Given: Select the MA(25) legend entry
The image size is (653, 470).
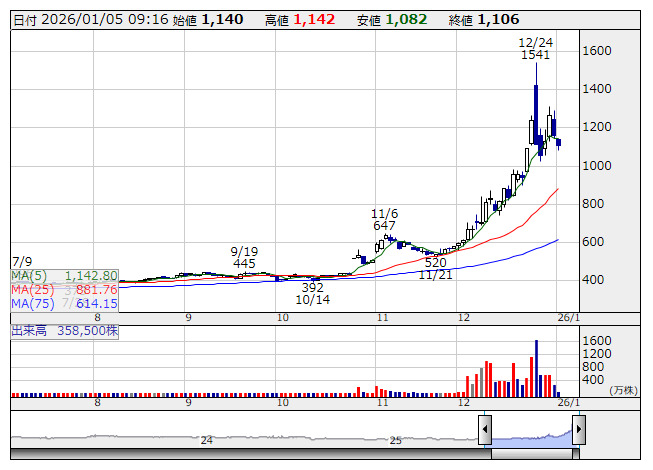Looking at the screenshot, I should click(x=65, y=290).
